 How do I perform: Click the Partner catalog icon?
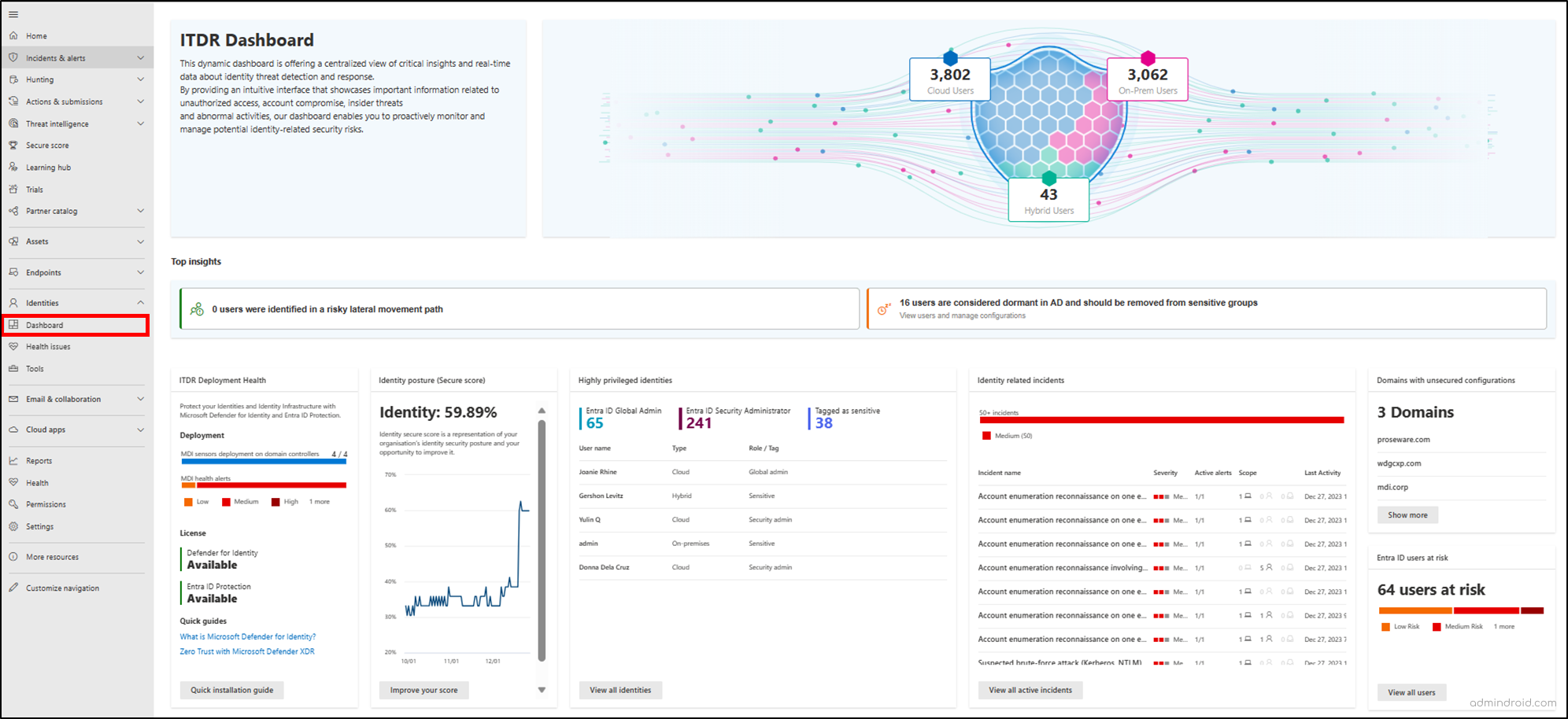pos(13,211)
